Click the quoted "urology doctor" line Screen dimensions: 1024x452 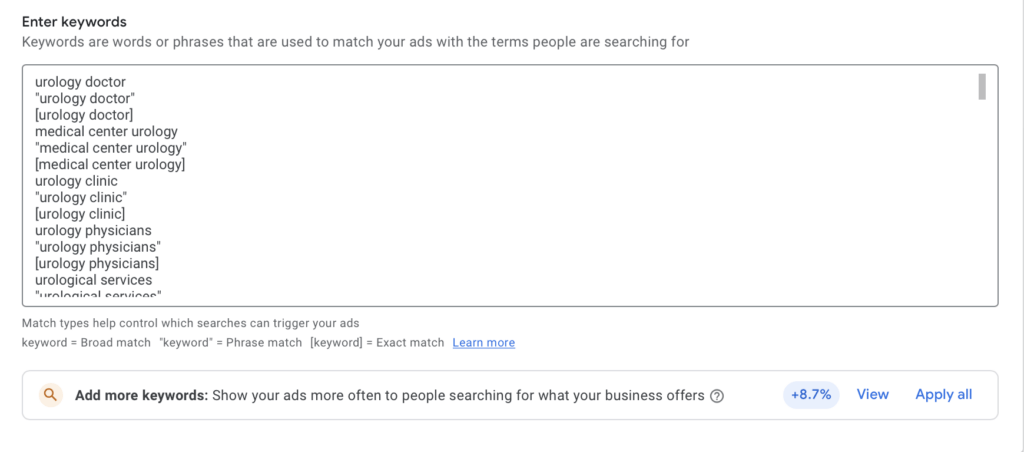(85, 99)
